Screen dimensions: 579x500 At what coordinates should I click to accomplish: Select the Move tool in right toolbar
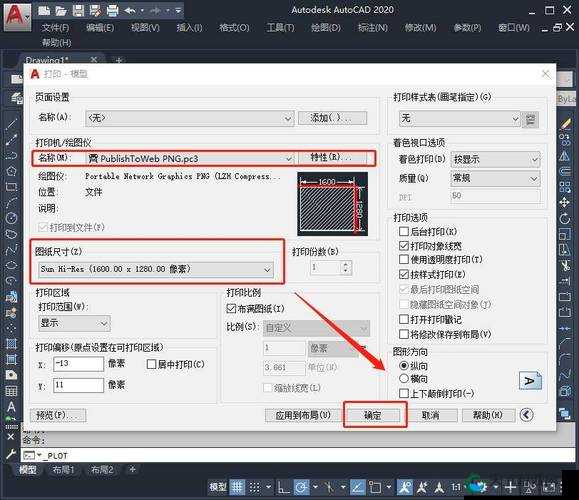565,202
